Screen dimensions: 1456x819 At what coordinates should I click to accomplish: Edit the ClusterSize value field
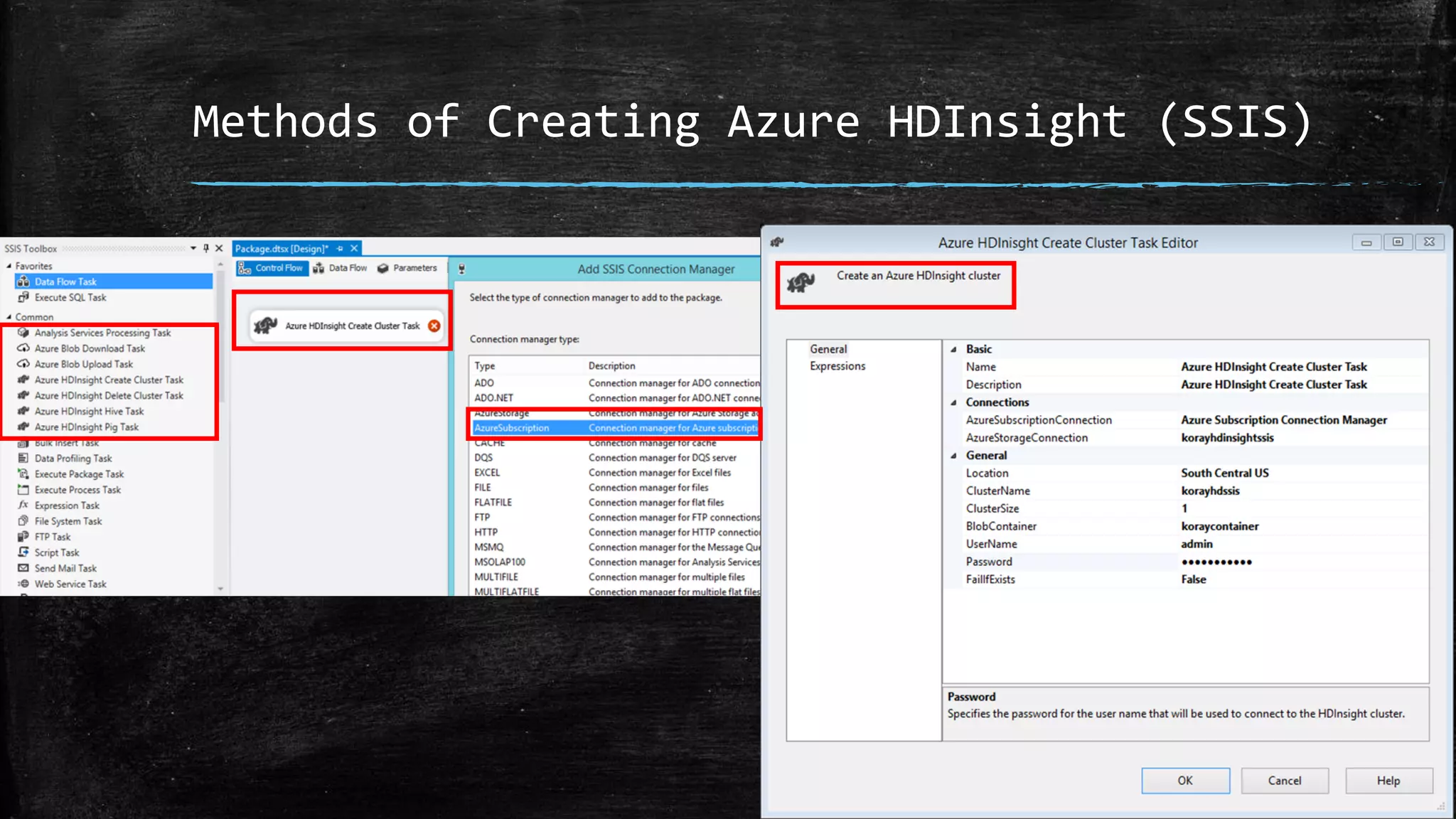click(1302, 508)
